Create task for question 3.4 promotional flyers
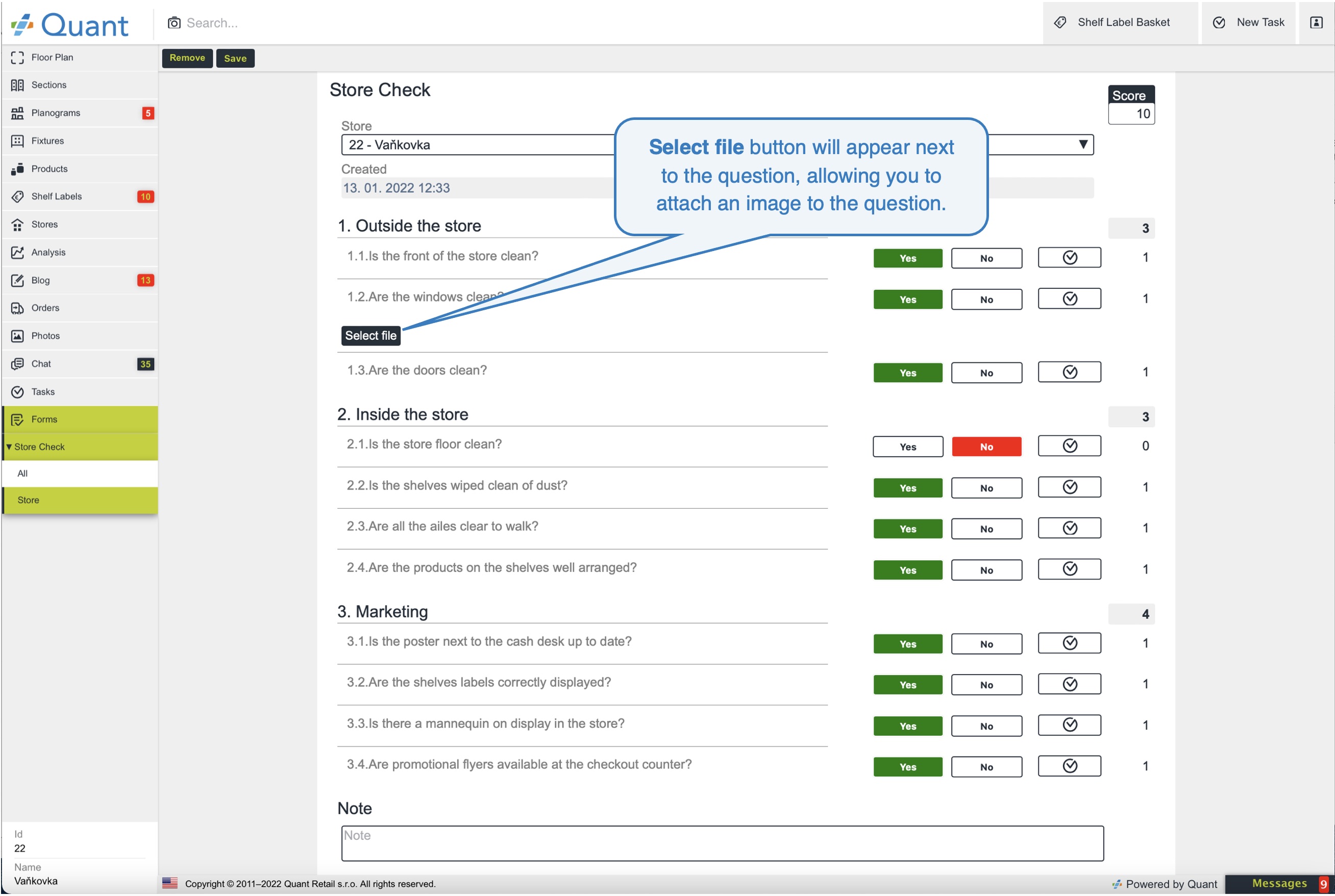Viewport: 1335px width, 896px height. click(1069, 766)
